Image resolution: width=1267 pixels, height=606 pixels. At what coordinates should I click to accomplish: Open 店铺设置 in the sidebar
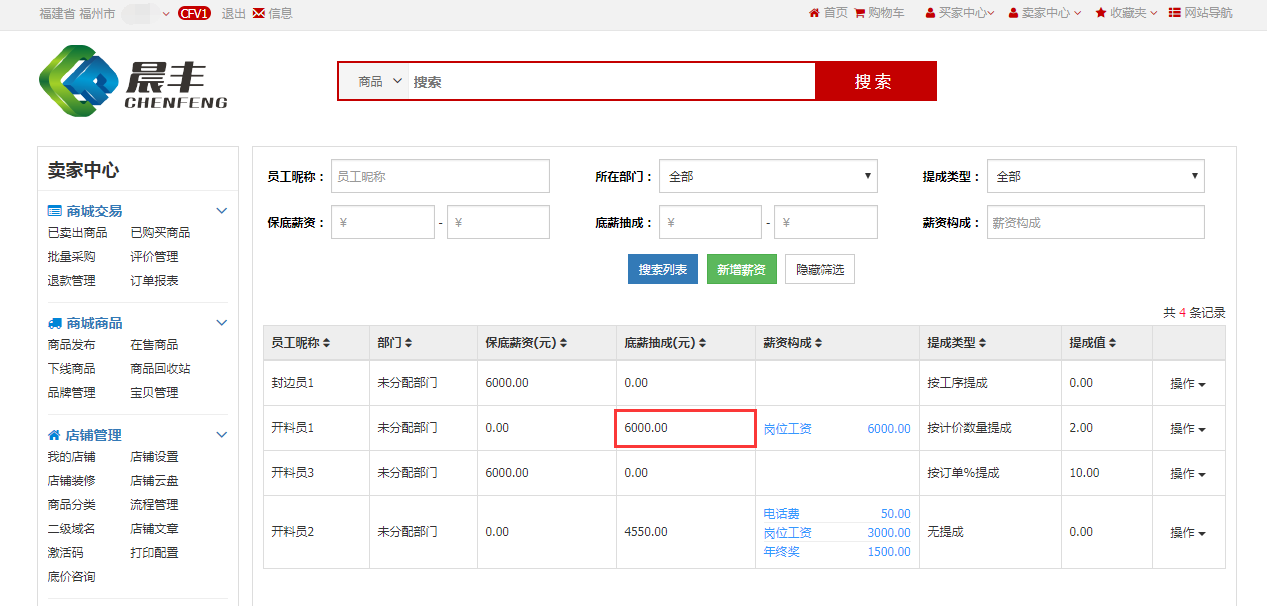[154, 457]
